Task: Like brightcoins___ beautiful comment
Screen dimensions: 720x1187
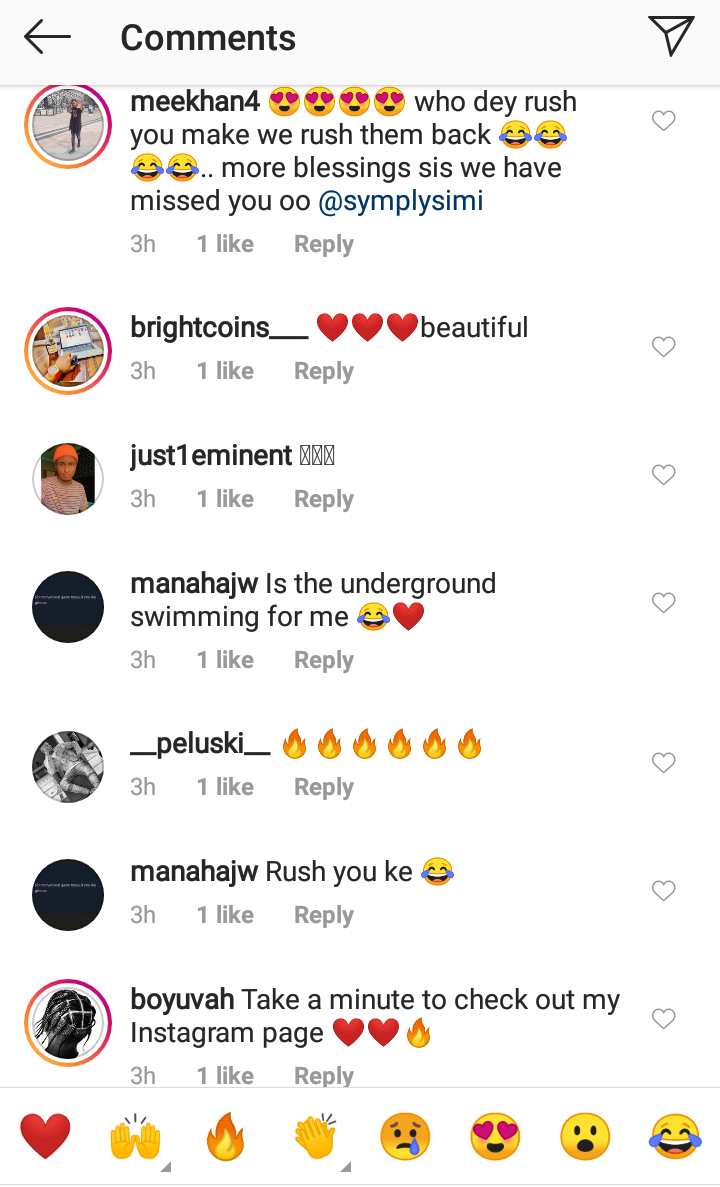Action: [664, 347]
